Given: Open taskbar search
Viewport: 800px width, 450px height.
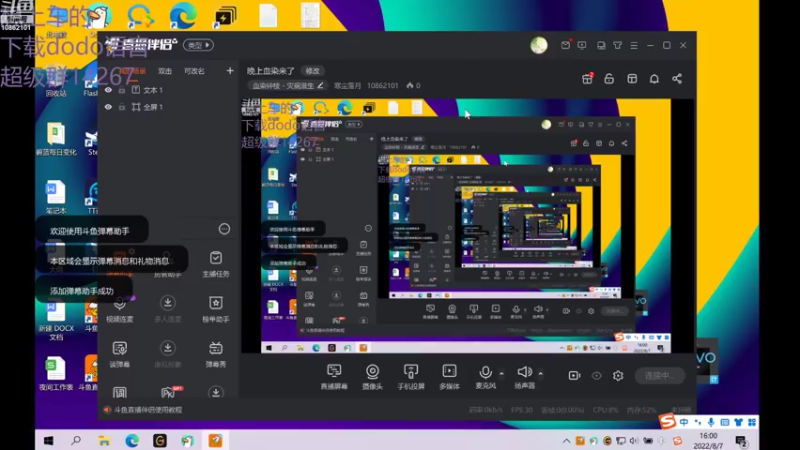Looking at the screenshot, I should click(x=76, y=440).
